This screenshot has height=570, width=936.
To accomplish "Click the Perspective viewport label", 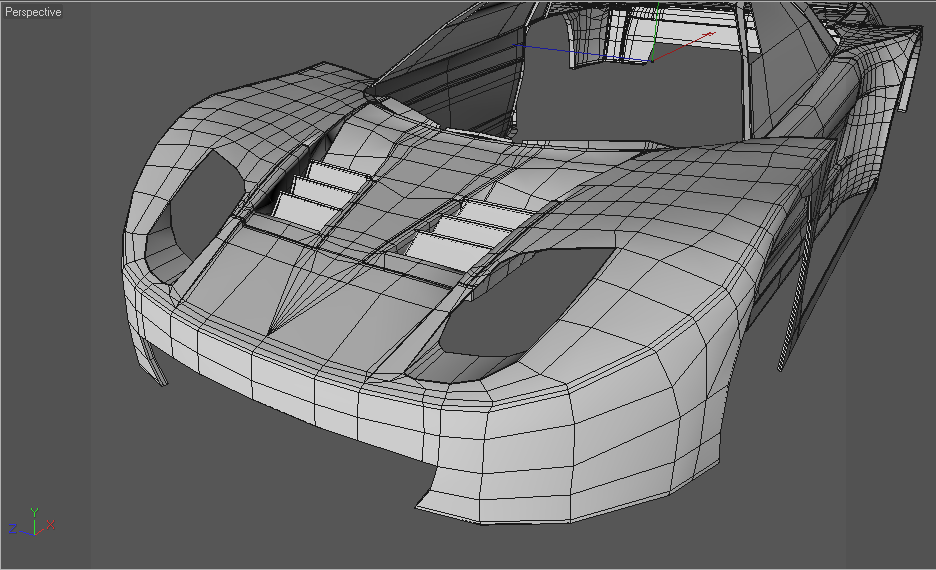I will point(33,12).
